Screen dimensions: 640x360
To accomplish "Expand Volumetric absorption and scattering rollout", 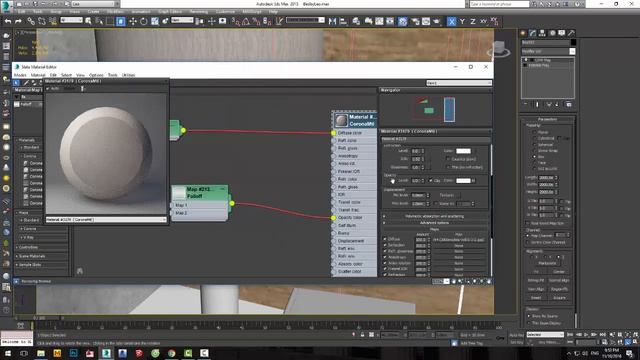I will click(435, 216).
